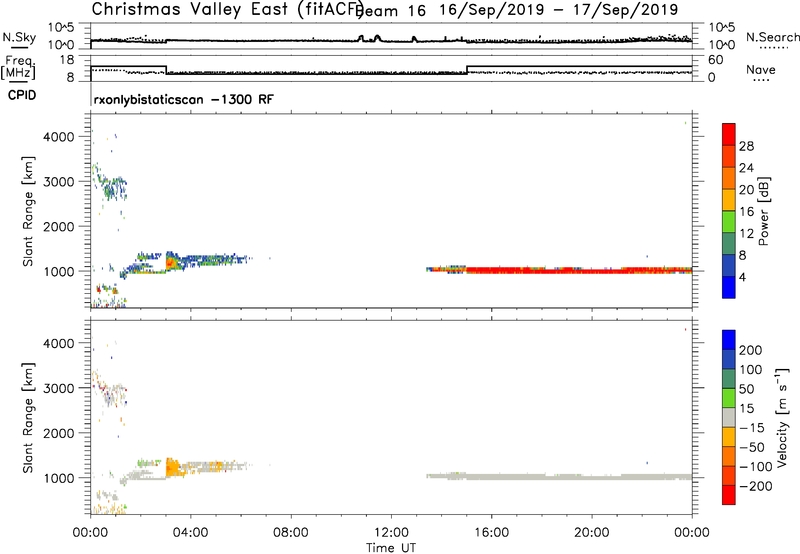Click the 'Time UT' axis title

click(x=391, y=548)
